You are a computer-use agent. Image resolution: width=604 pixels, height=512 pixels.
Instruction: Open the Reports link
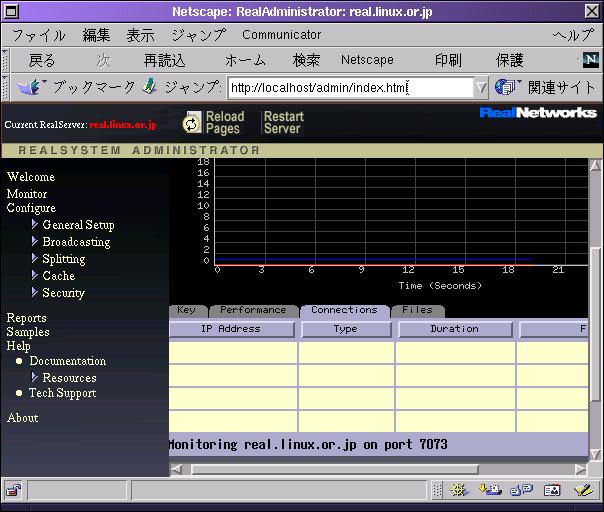27,318
